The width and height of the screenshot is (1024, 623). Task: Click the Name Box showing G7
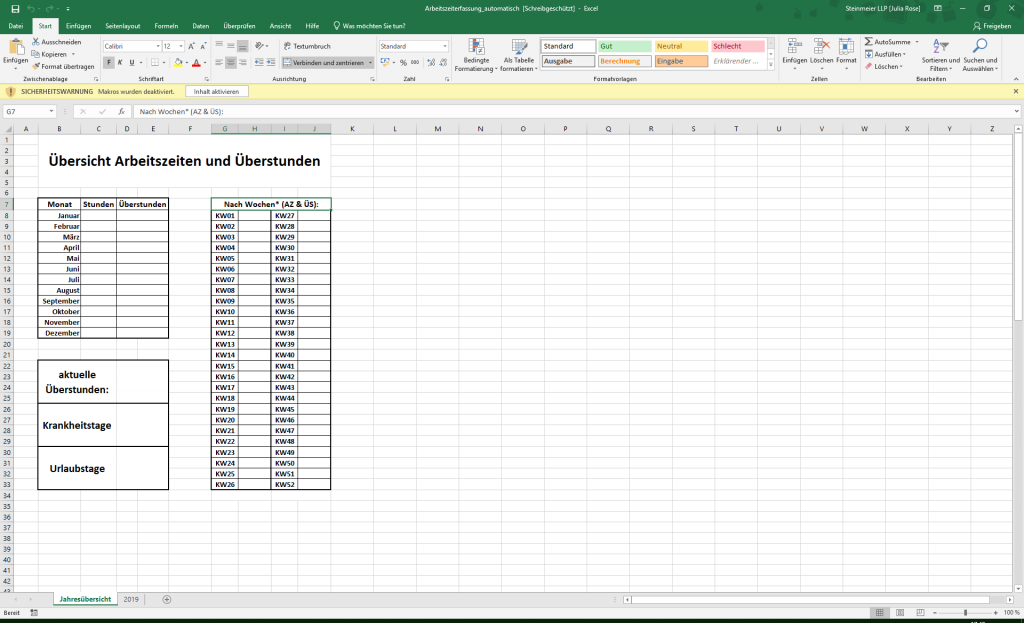(x=30, y=112)
